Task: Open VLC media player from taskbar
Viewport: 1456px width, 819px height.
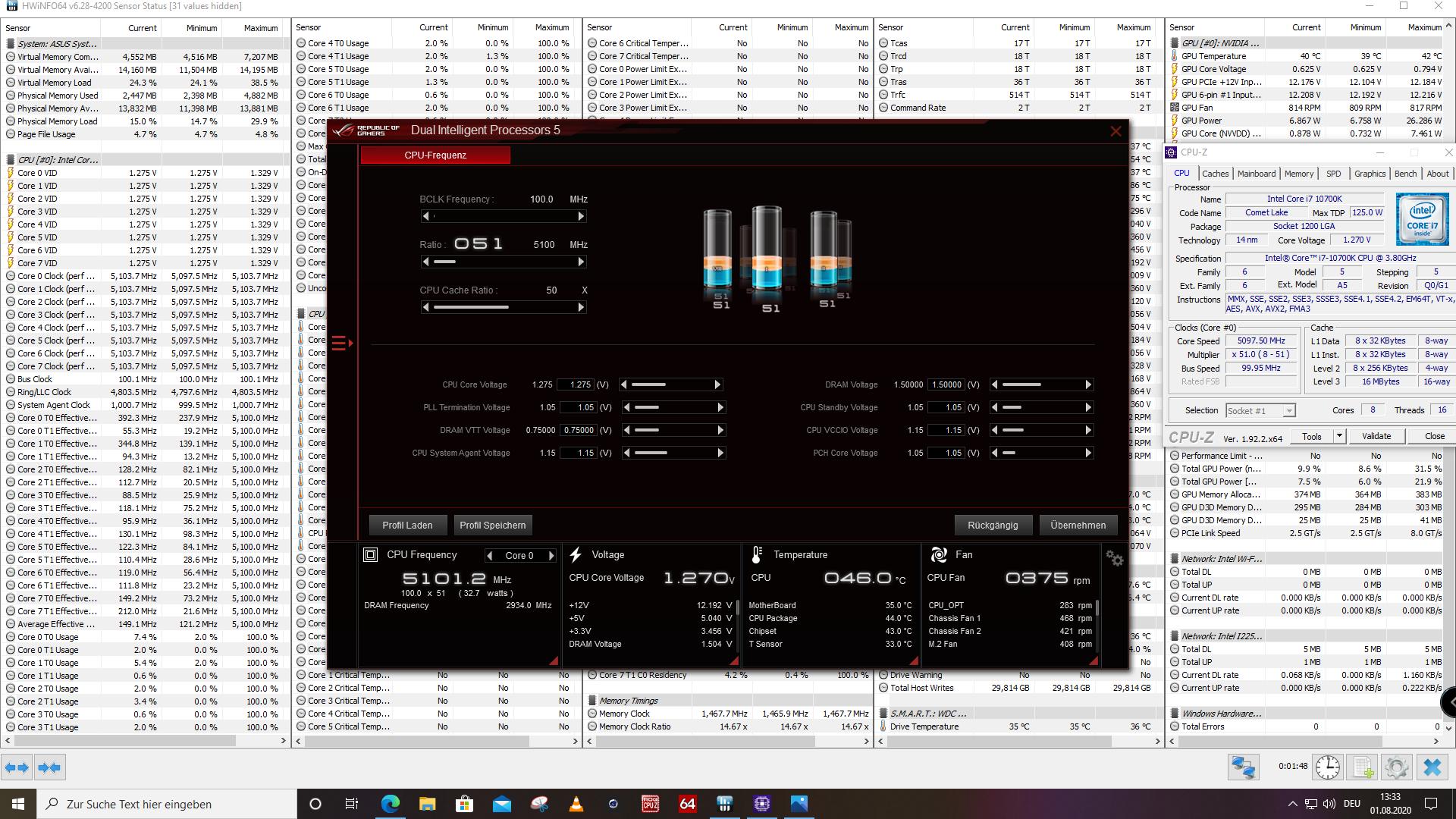Action: (x=576, y=804)
